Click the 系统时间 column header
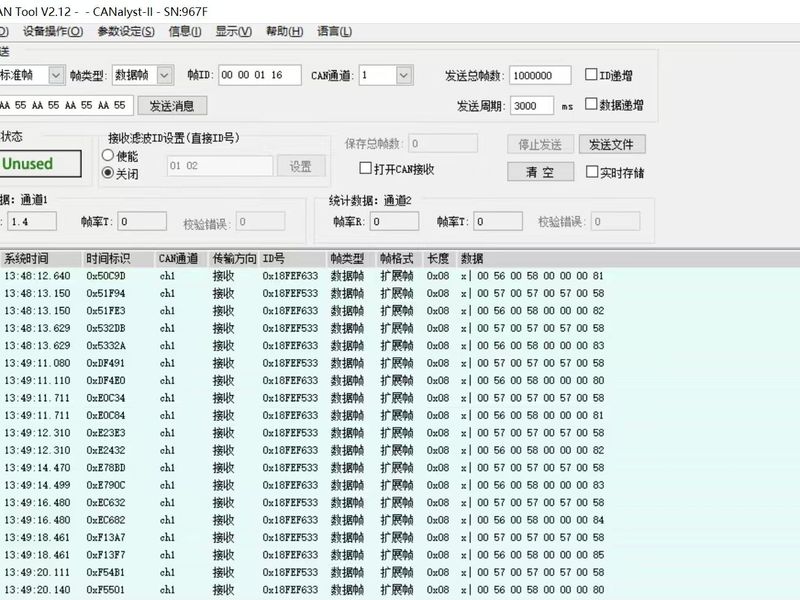 coord(41,259)
